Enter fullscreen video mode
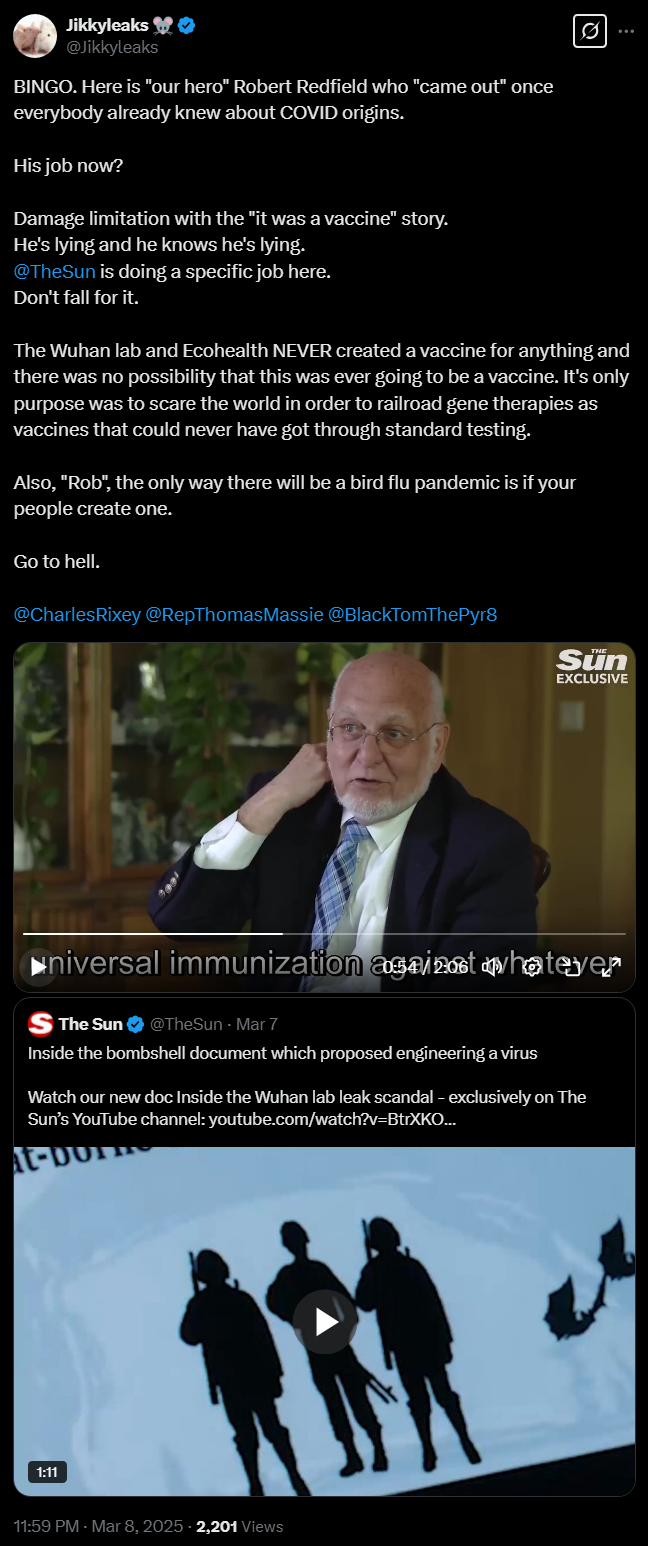The height and width of the screenshot is (1546, 648). pyautogui.click(x=610, y=966)
